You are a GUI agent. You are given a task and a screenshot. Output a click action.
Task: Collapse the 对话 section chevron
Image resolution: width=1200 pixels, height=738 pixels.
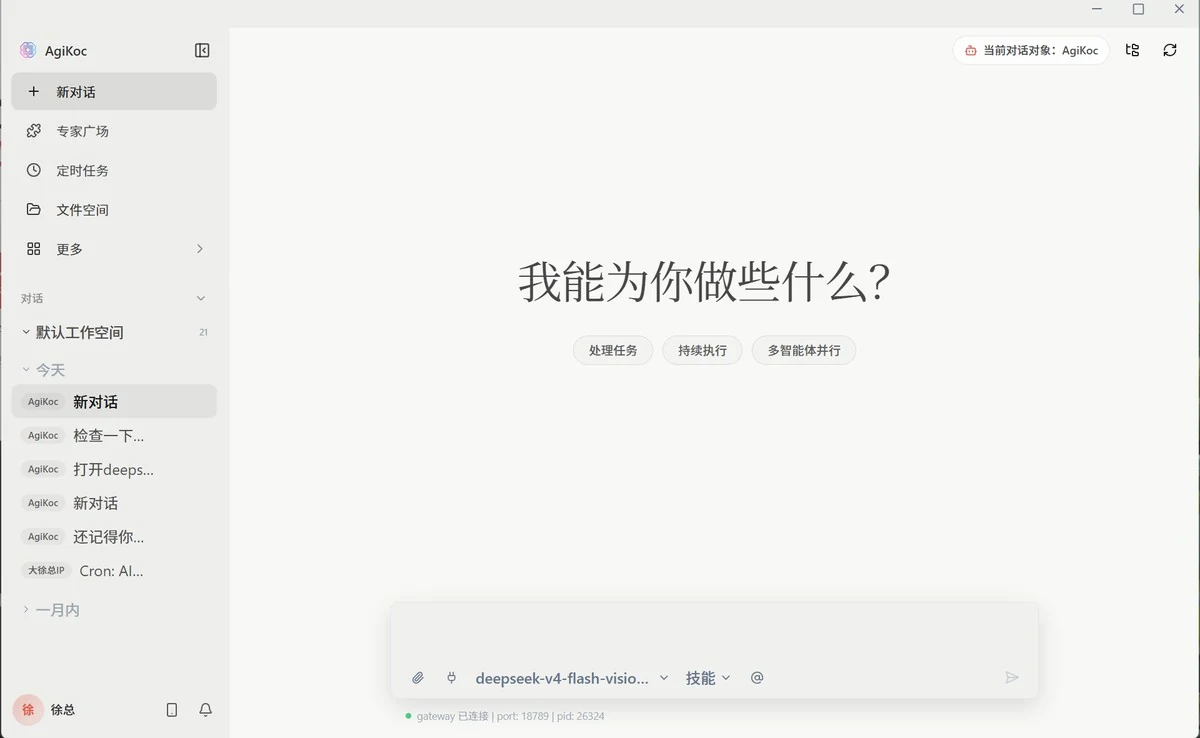[201, 298]
